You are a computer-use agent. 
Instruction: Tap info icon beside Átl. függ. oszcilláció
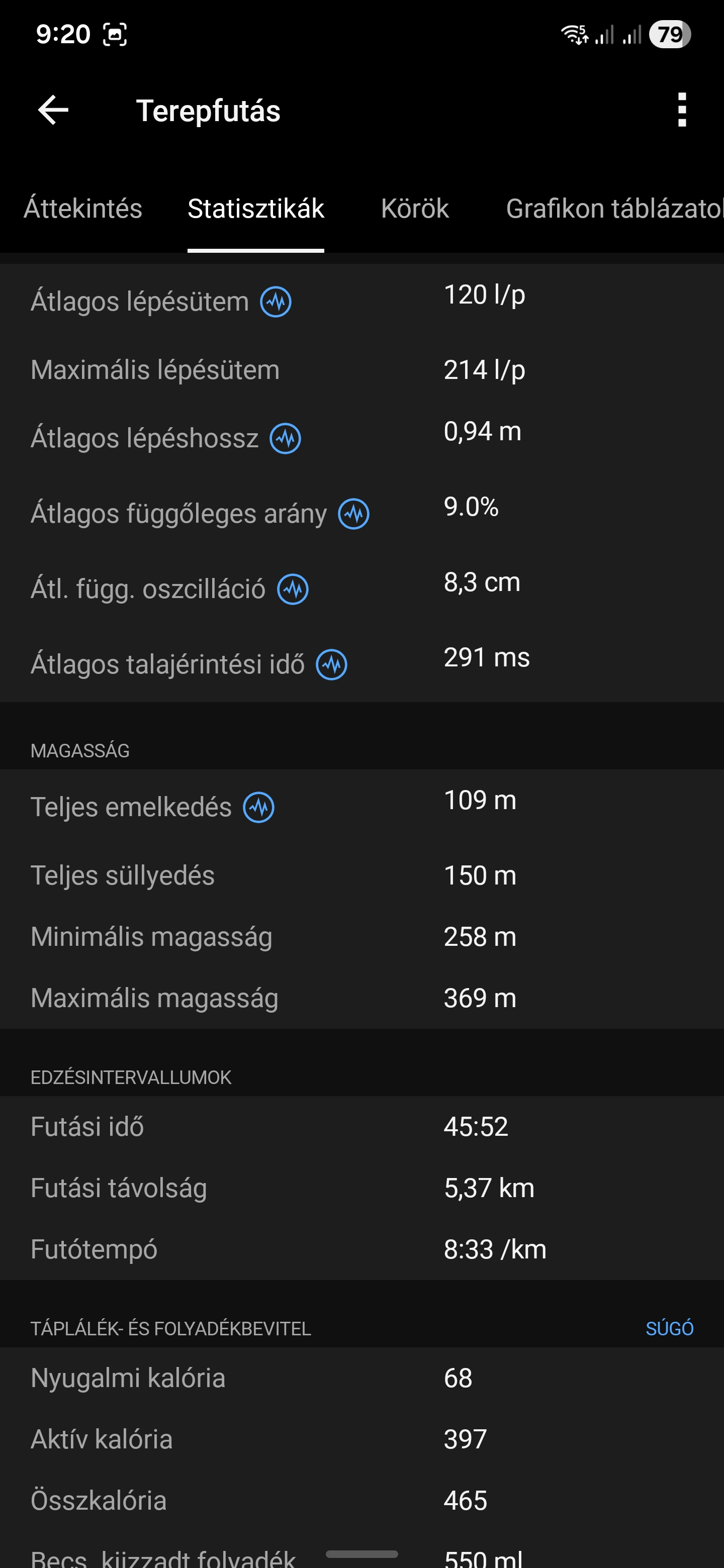[x=293, y=589]
